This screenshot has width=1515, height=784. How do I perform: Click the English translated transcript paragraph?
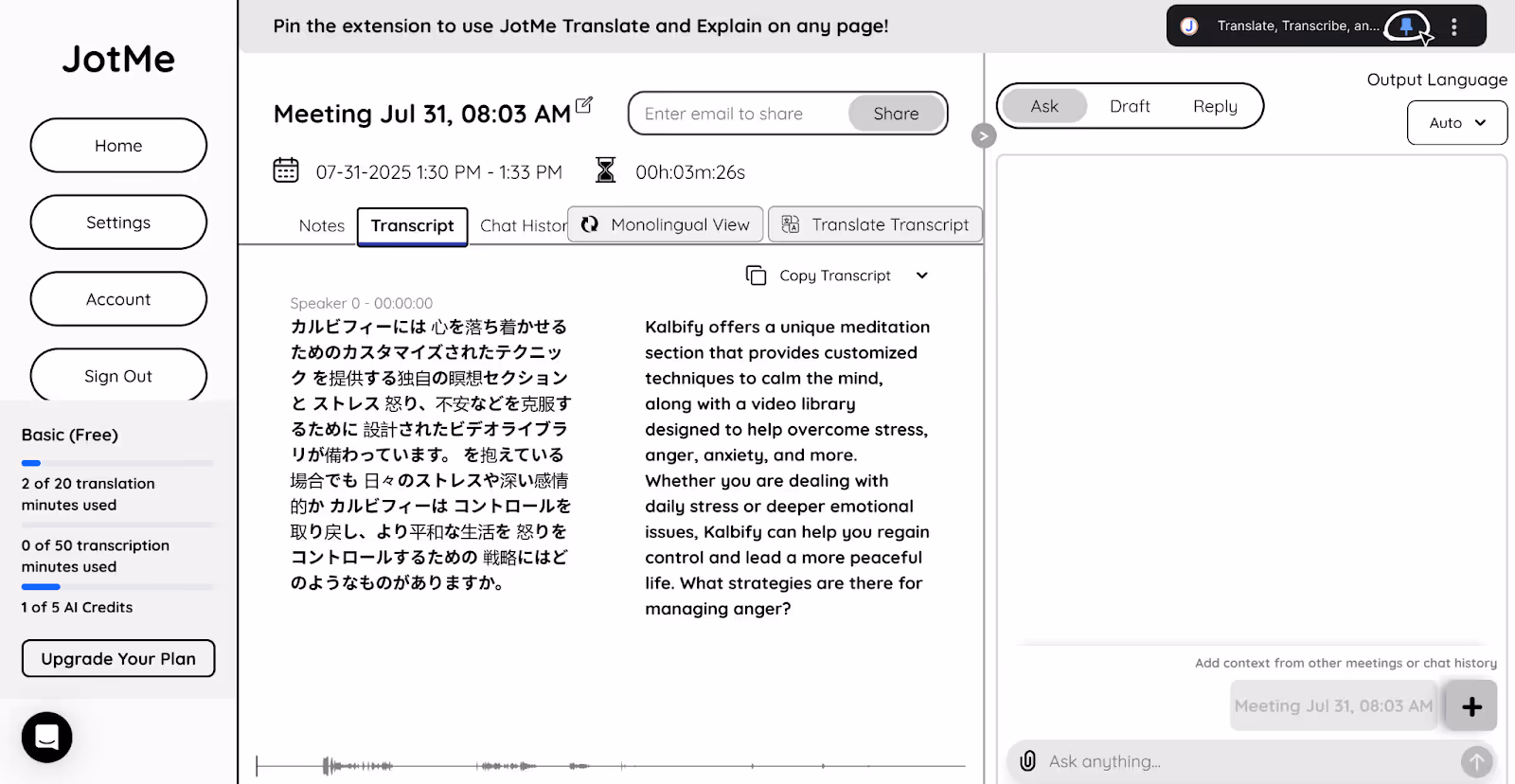pyautogui.click(x=788, y=468)
